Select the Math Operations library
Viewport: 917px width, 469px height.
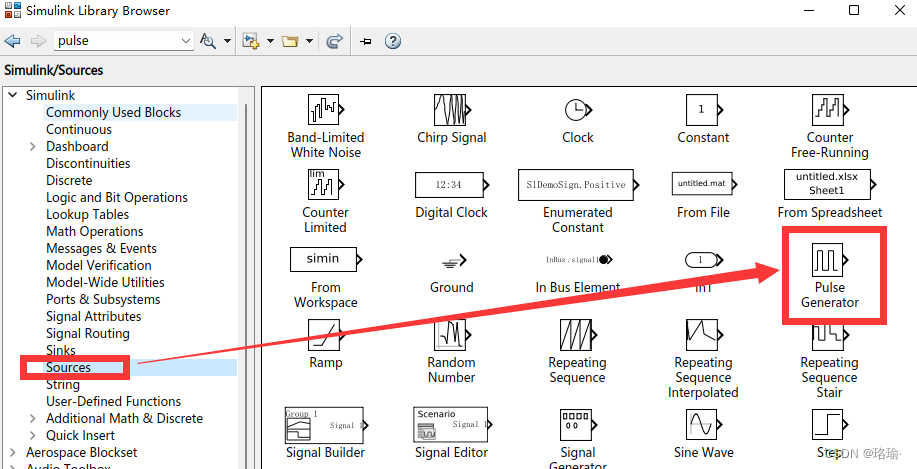pos(95,231)
